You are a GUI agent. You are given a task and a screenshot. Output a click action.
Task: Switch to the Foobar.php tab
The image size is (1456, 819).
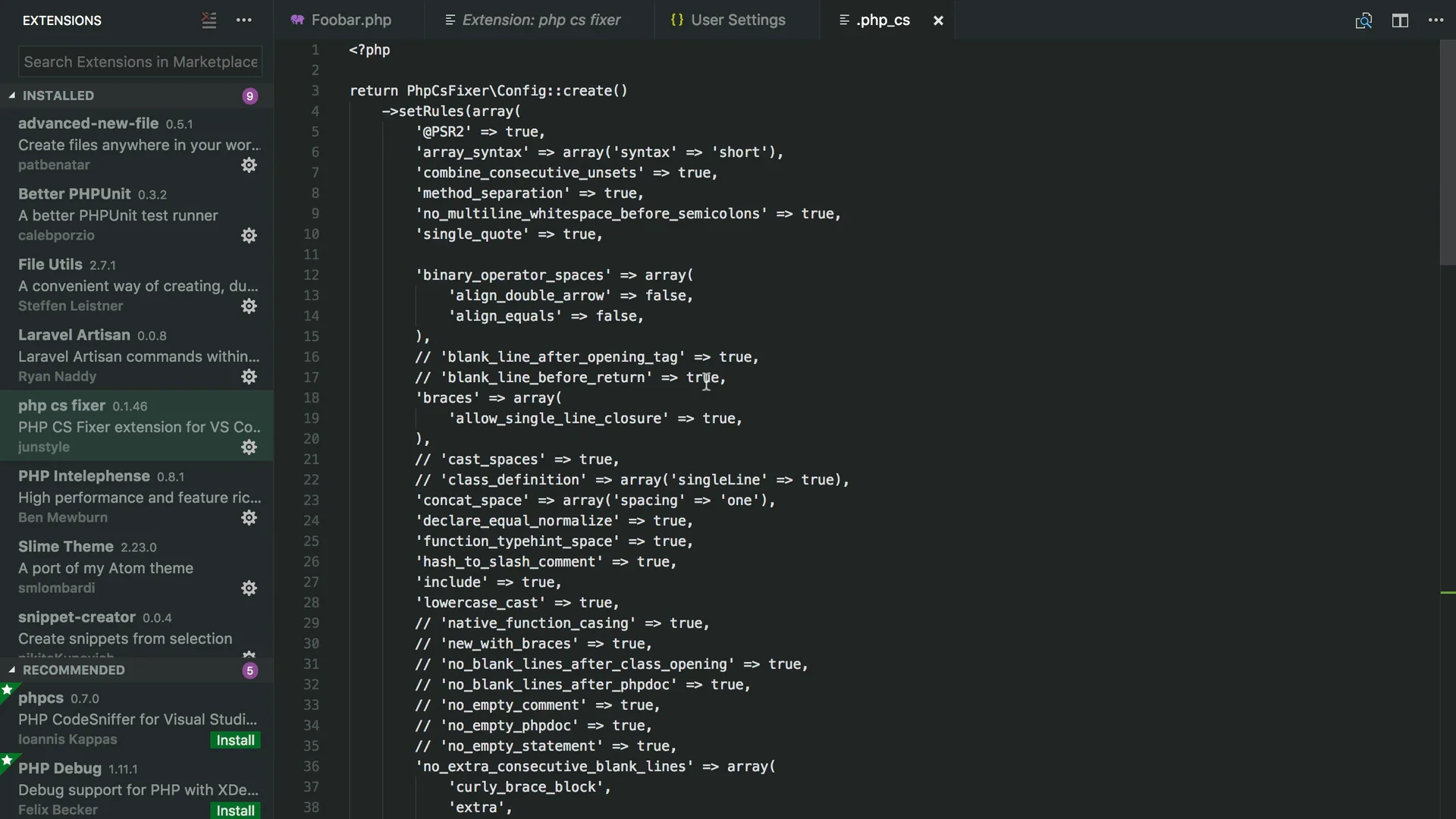coord(350,20)
